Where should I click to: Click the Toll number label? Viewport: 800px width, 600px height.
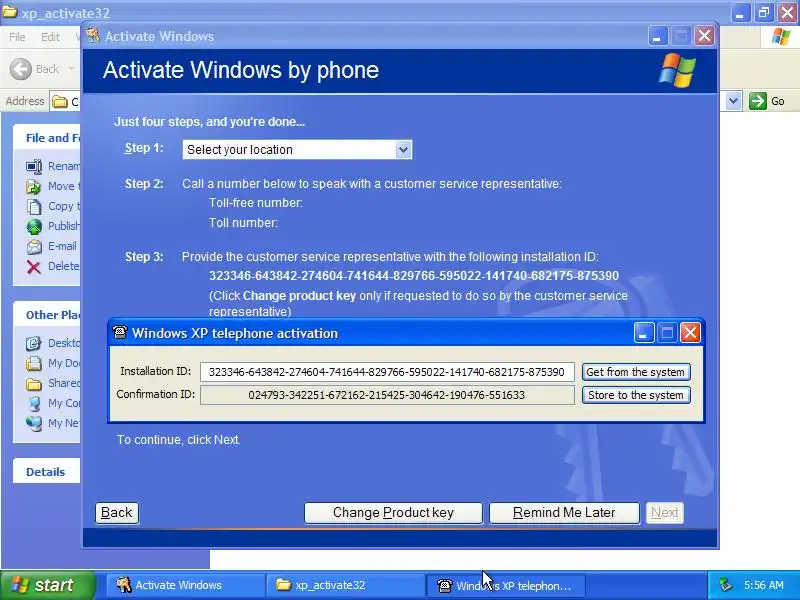tap(243, 223)
